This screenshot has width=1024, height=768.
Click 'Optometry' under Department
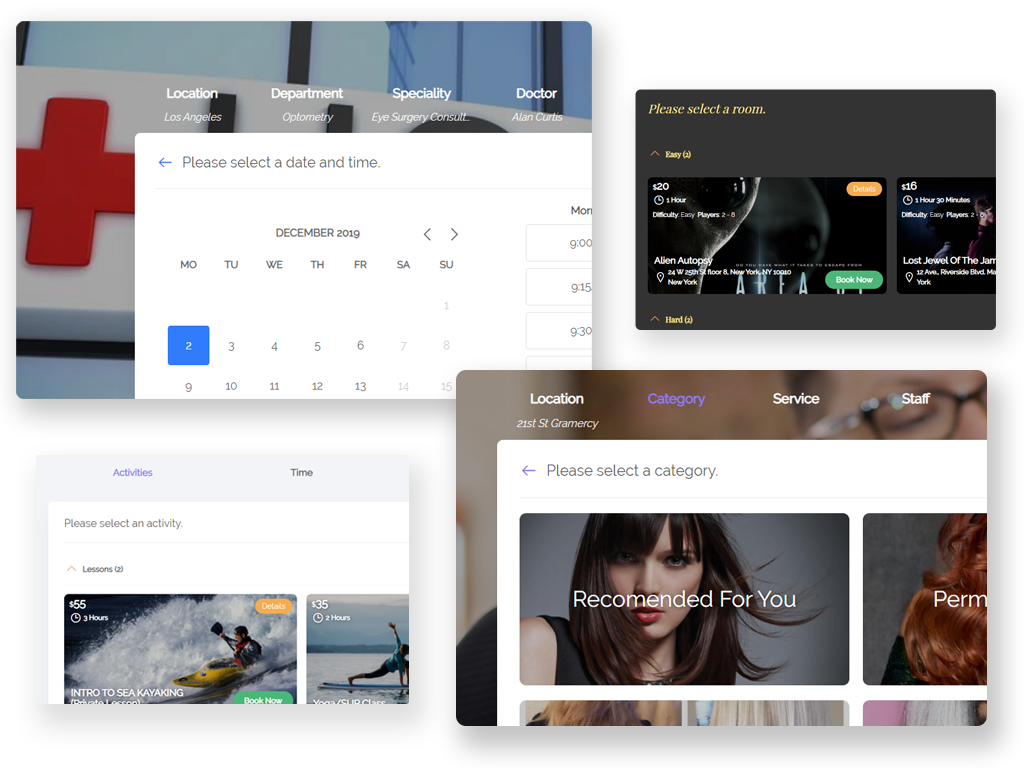pyautogui.click(x=308, y=117)
